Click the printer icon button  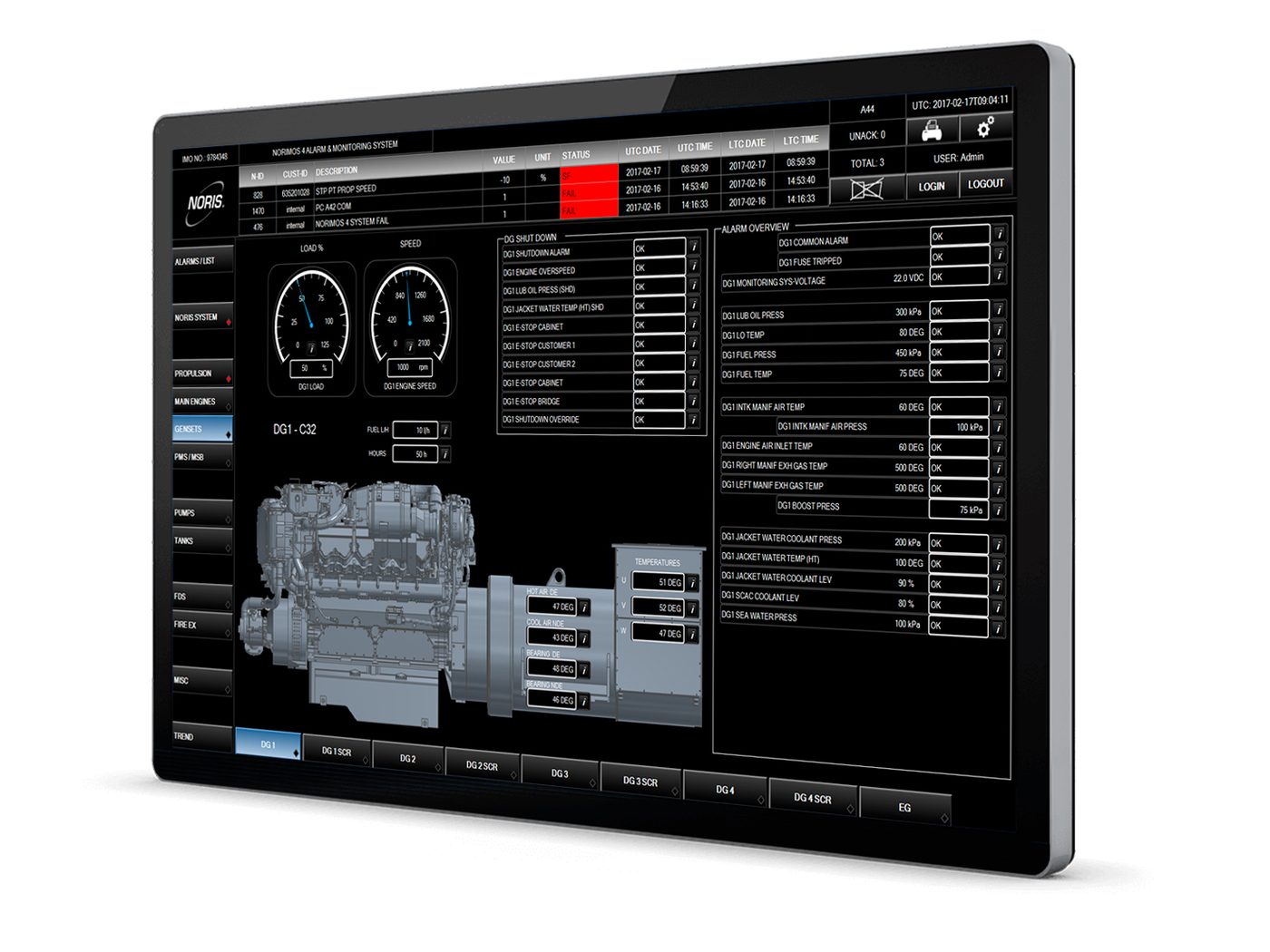pyautogui.click(x=932, y=132)
